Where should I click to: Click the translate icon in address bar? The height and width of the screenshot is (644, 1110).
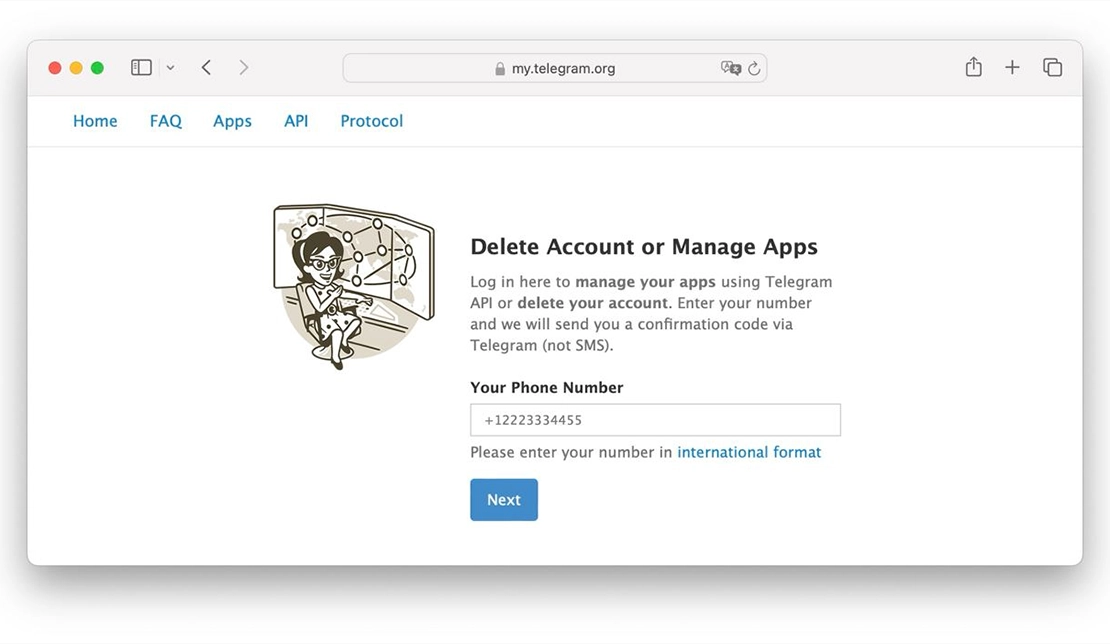point(730,69)
